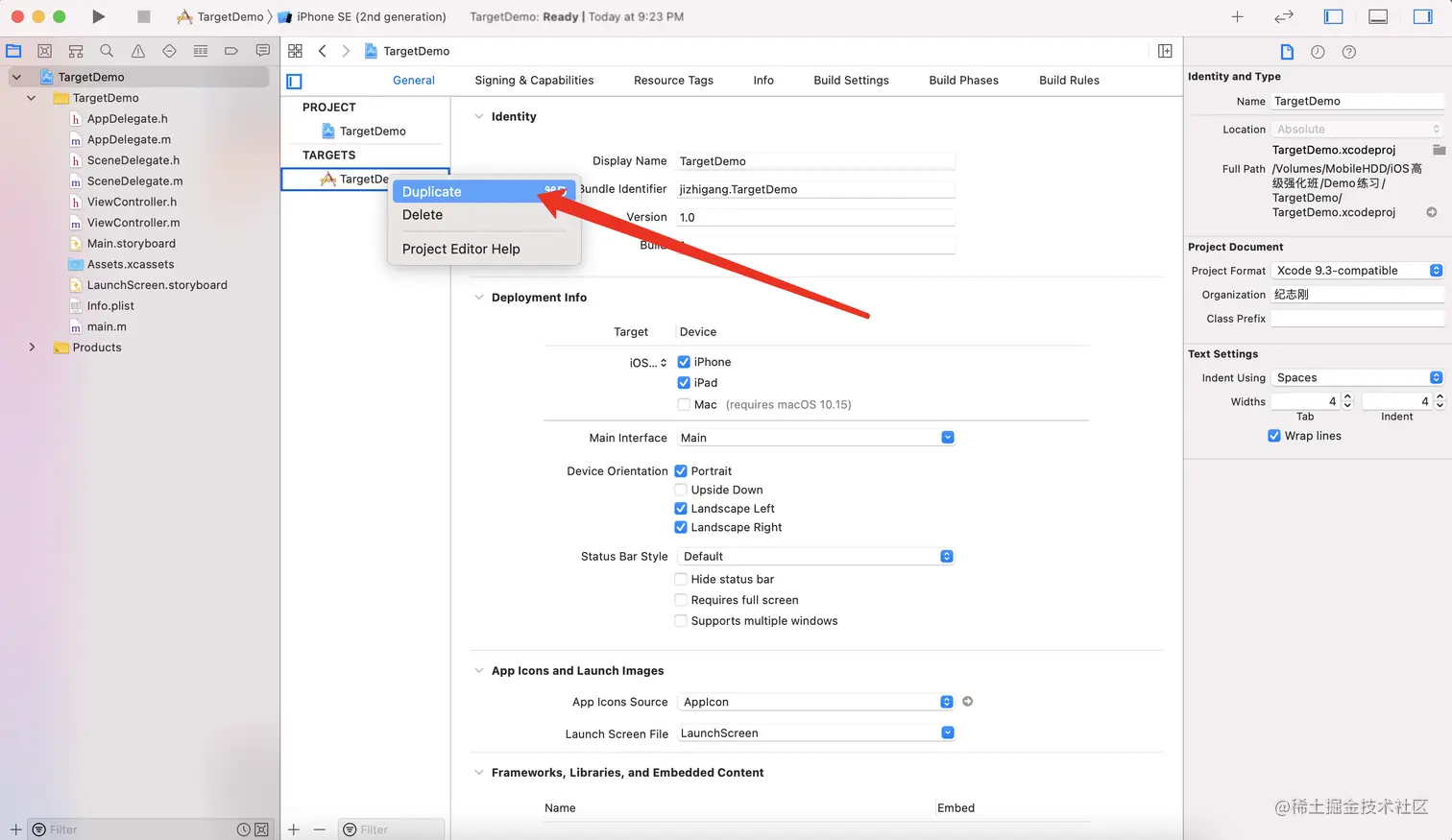Image resolution: width=1452 pixels, height=840 pixels.
Task: Disable Landscape Left orientation
Action: (x=681, y=509)
